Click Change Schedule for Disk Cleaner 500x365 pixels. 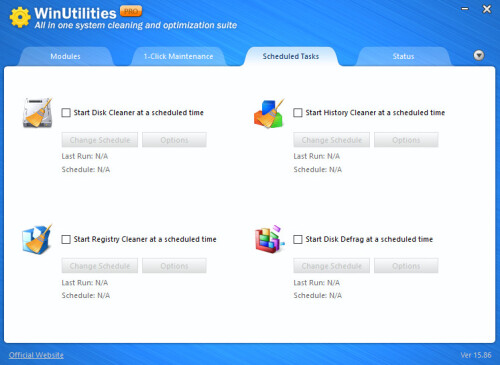(x=100, y=140)
